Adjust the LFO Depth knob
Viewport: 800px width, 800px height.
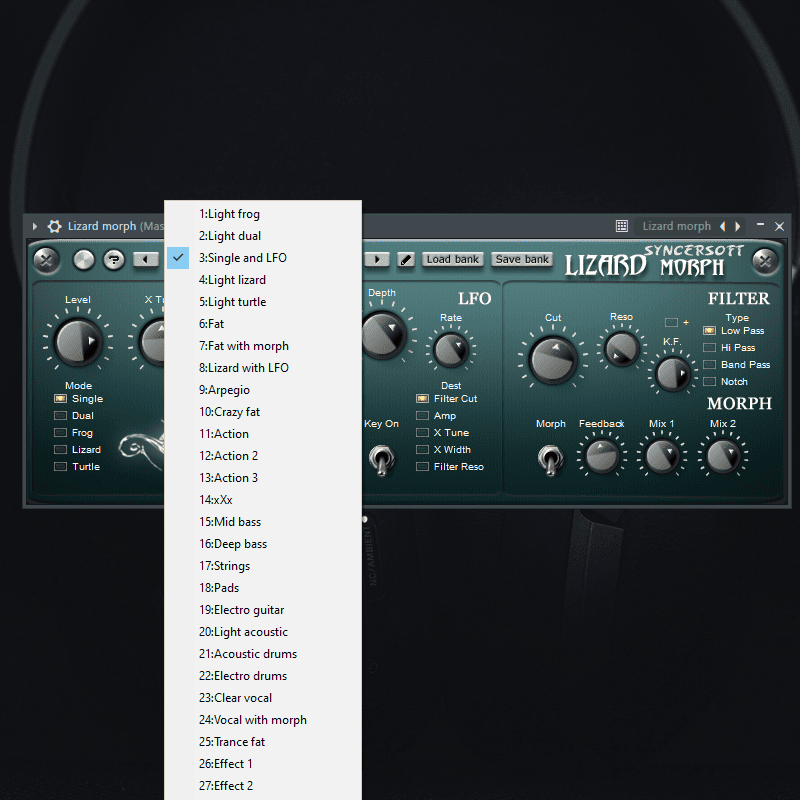pyautogui.click(x=384, y=336)
